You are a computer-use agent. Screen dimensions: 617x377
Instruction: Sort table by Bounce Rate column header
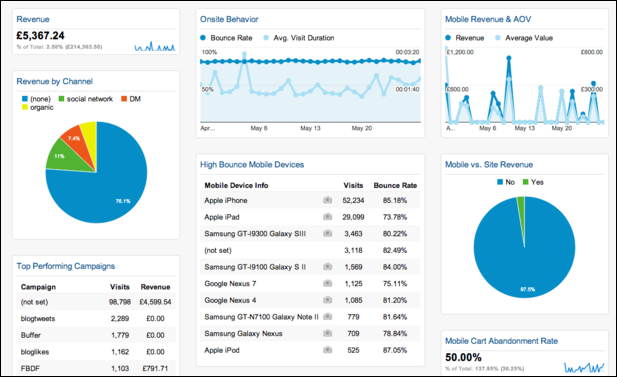395,185
